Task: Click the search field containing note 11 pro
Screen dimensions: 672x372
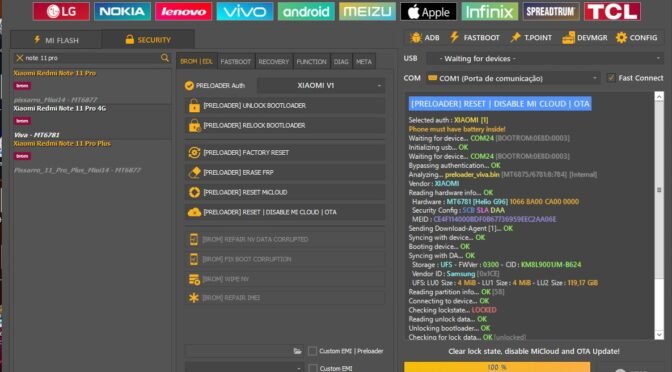Action: tap(92, 58)
